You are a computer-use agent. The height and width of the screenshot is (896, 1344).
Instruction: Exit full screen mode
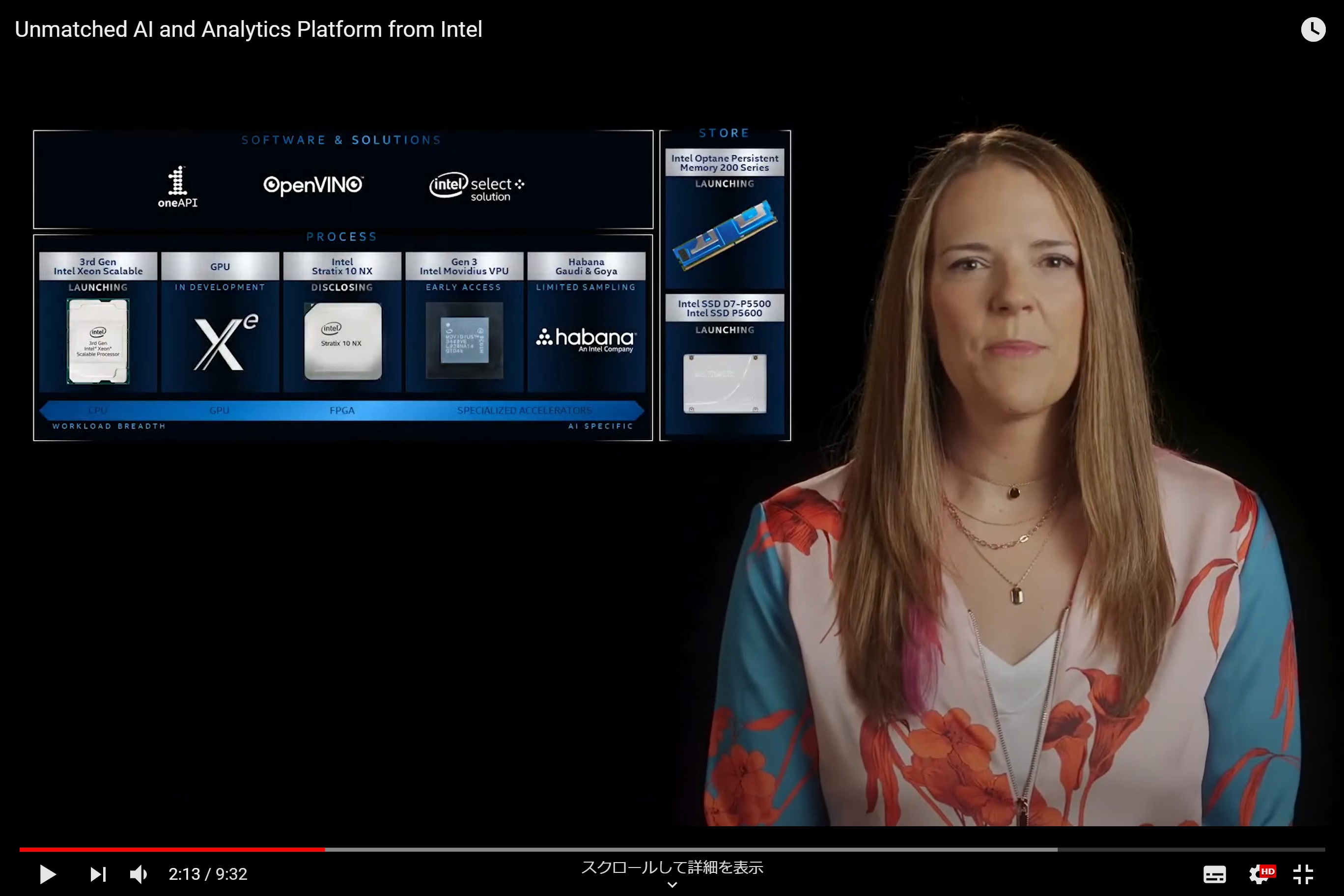(1303, 874)
